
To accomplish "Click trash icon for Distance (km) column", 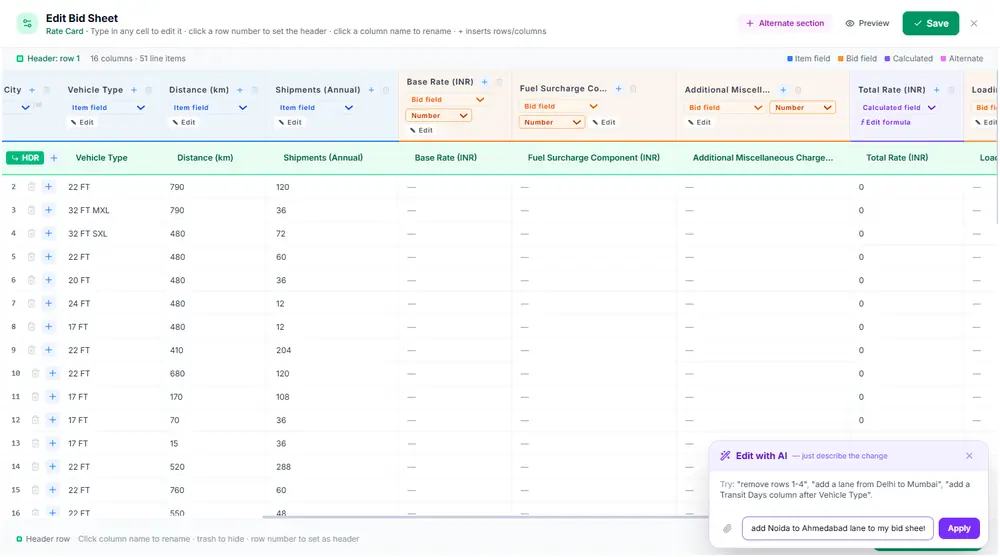I will click(x=254, y=90).
